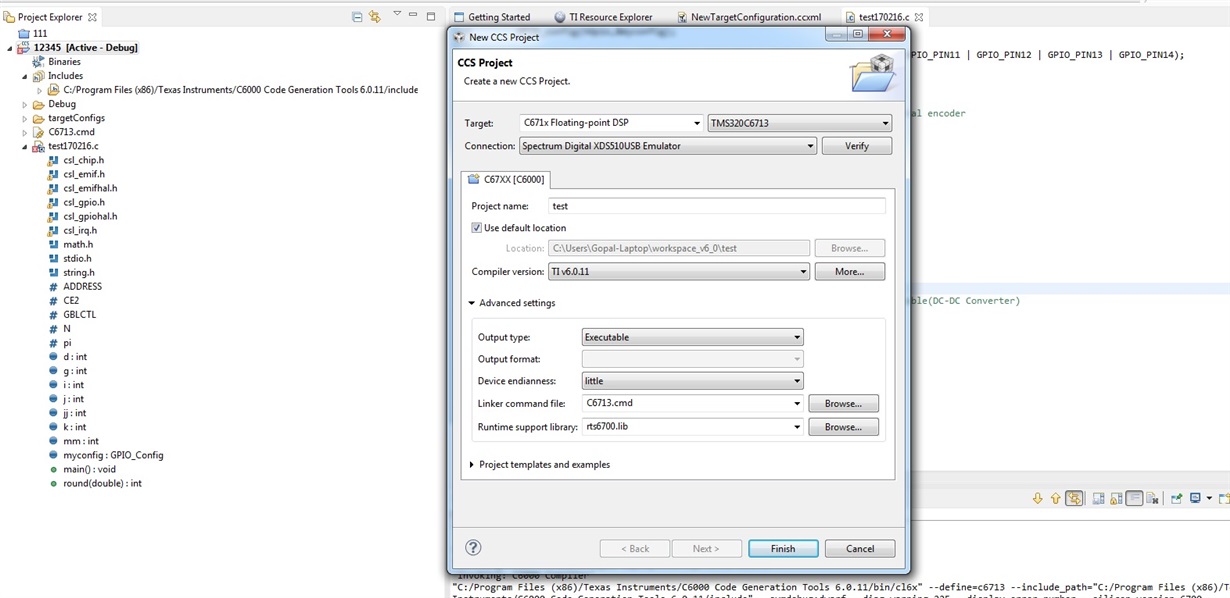Click the More... button
Screen dimensions: 1230x598
[x=849, y=271]
